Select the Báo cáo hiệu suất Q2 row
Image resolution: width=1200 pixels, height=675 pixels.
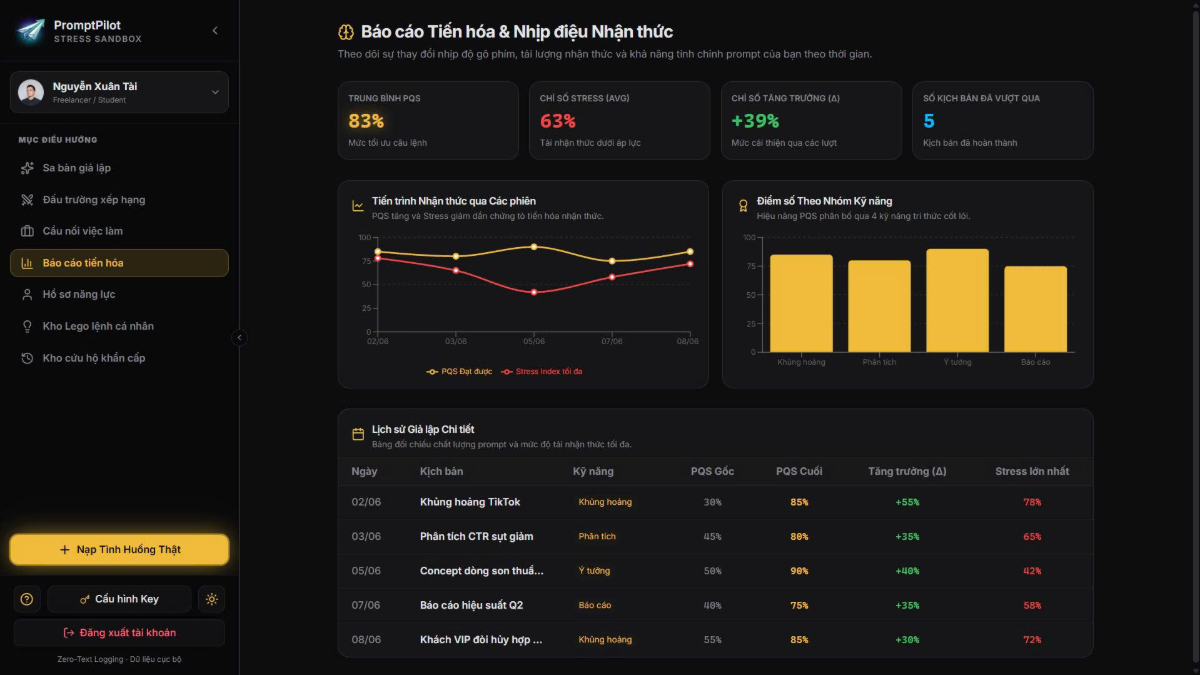click(715, 605)
